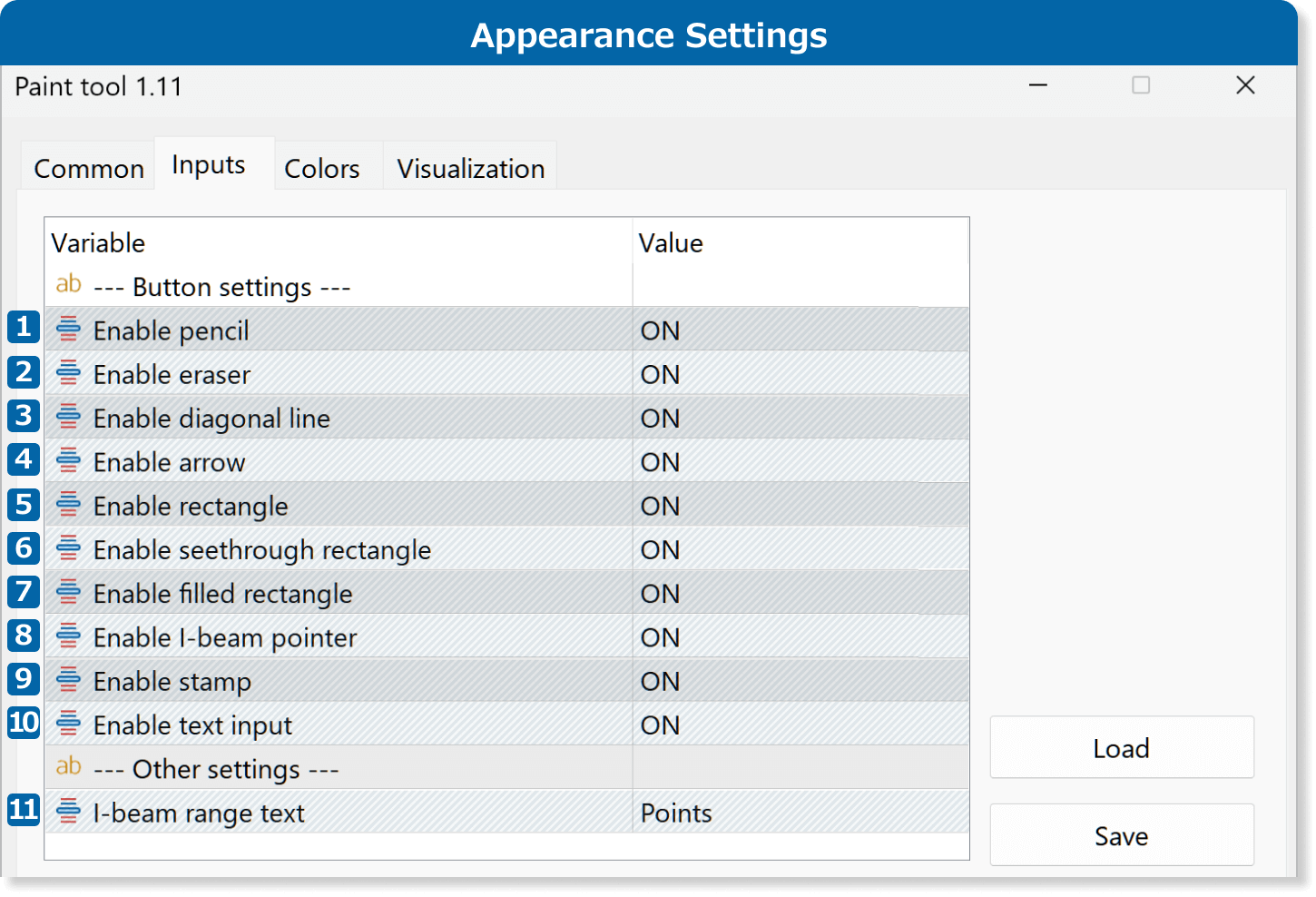Click the ab icon for Button settings
The height and width of the screenshot is (897, 1316).
pyautogui.click(x=68, y=285)
